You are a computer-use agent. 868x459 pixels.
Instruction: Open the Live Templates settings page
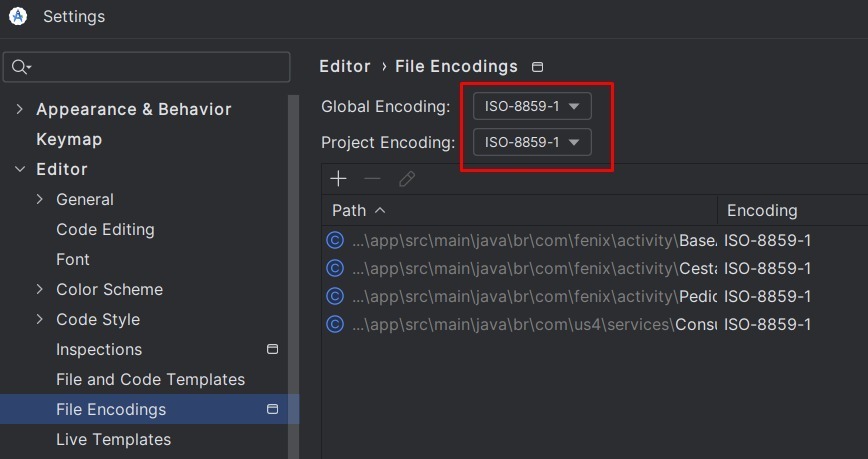coord(113,439)
